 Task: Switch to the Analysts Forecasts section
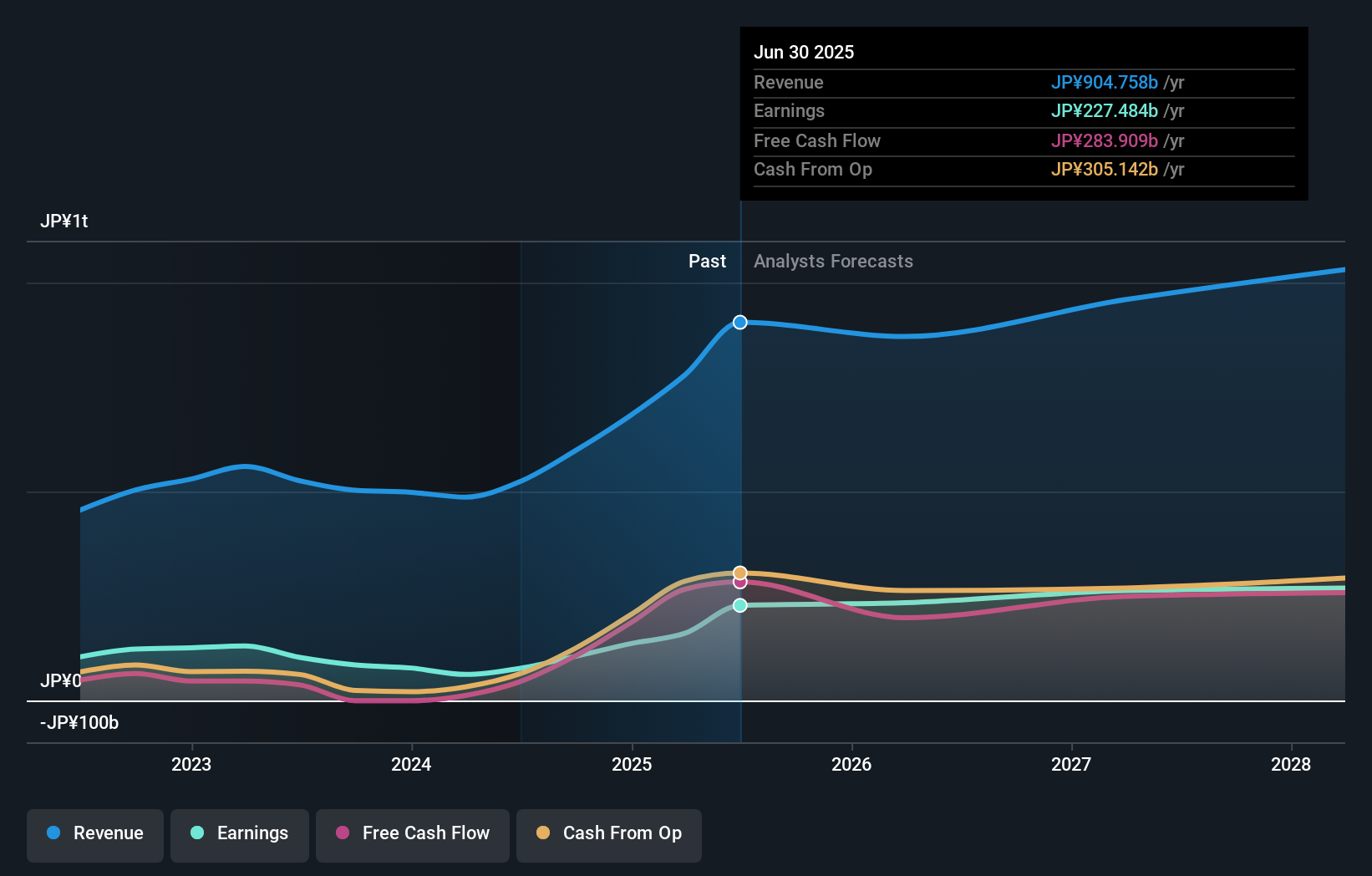coord(832,261)
